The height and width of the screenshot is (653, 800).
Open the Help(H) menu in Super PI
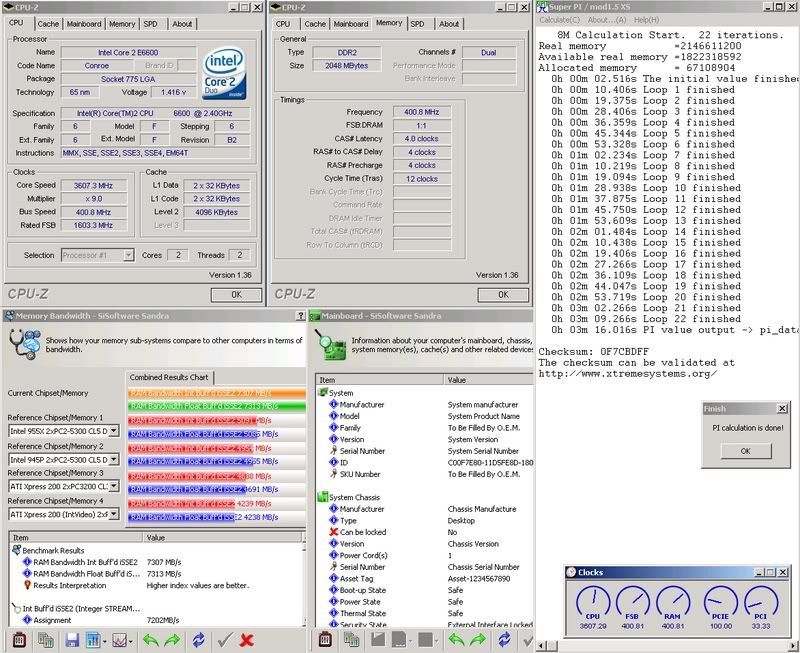pos(646,20)
